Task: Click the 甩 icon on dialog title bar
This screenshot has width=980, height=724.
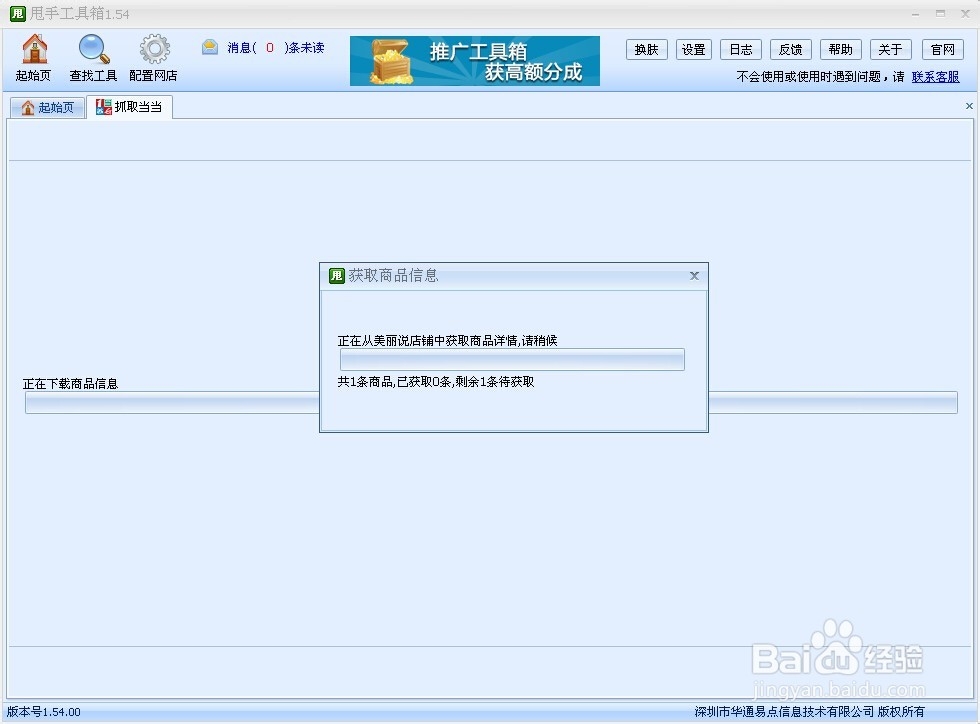Action: click(335, 275)
